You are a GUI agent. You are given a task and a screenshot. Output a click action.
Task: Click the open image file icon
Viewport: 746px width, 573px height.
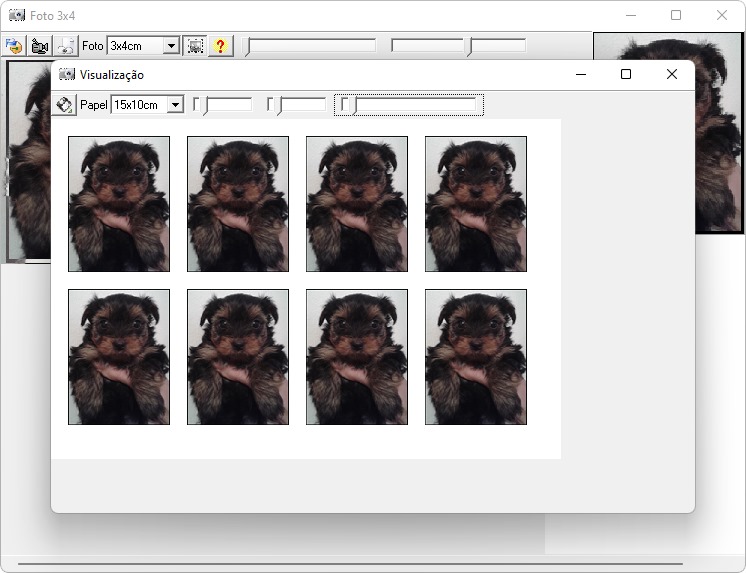14,46
